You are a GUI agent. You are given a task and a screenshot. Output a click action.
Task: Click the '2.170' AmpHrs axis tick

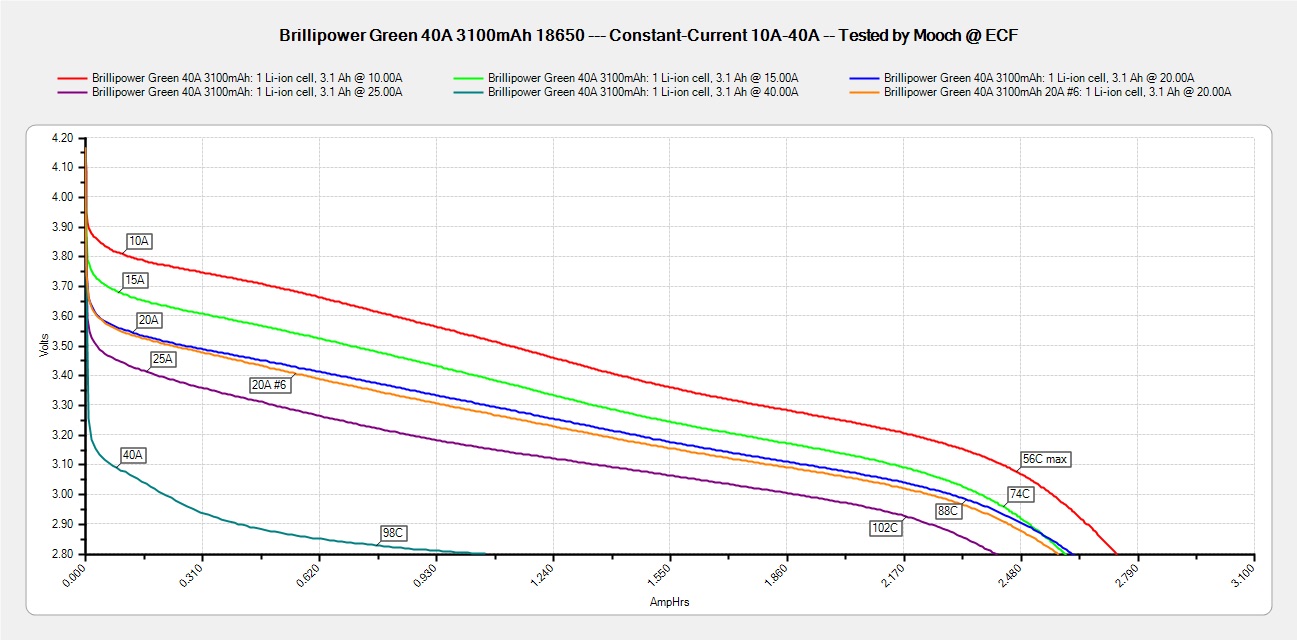[x=894, y=575]
